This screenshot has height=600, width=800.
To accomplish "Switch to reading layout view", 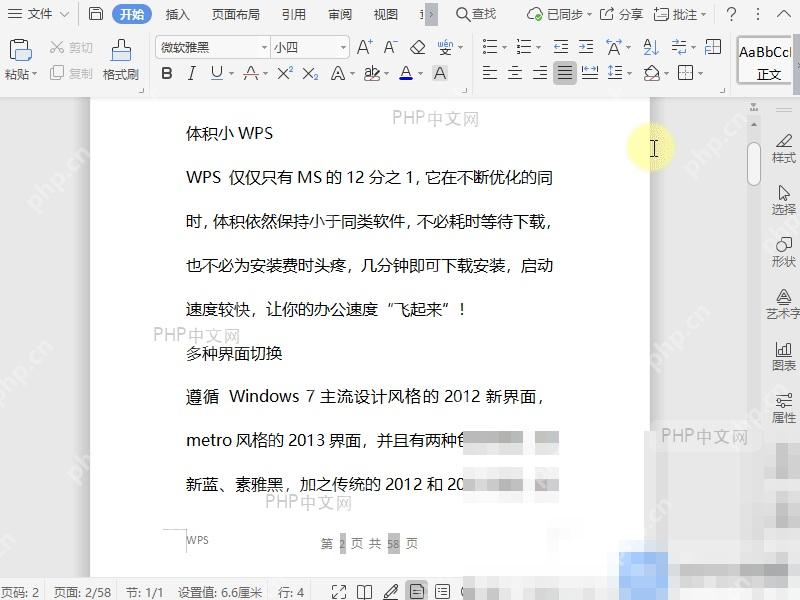I will (x=364, y=592).
